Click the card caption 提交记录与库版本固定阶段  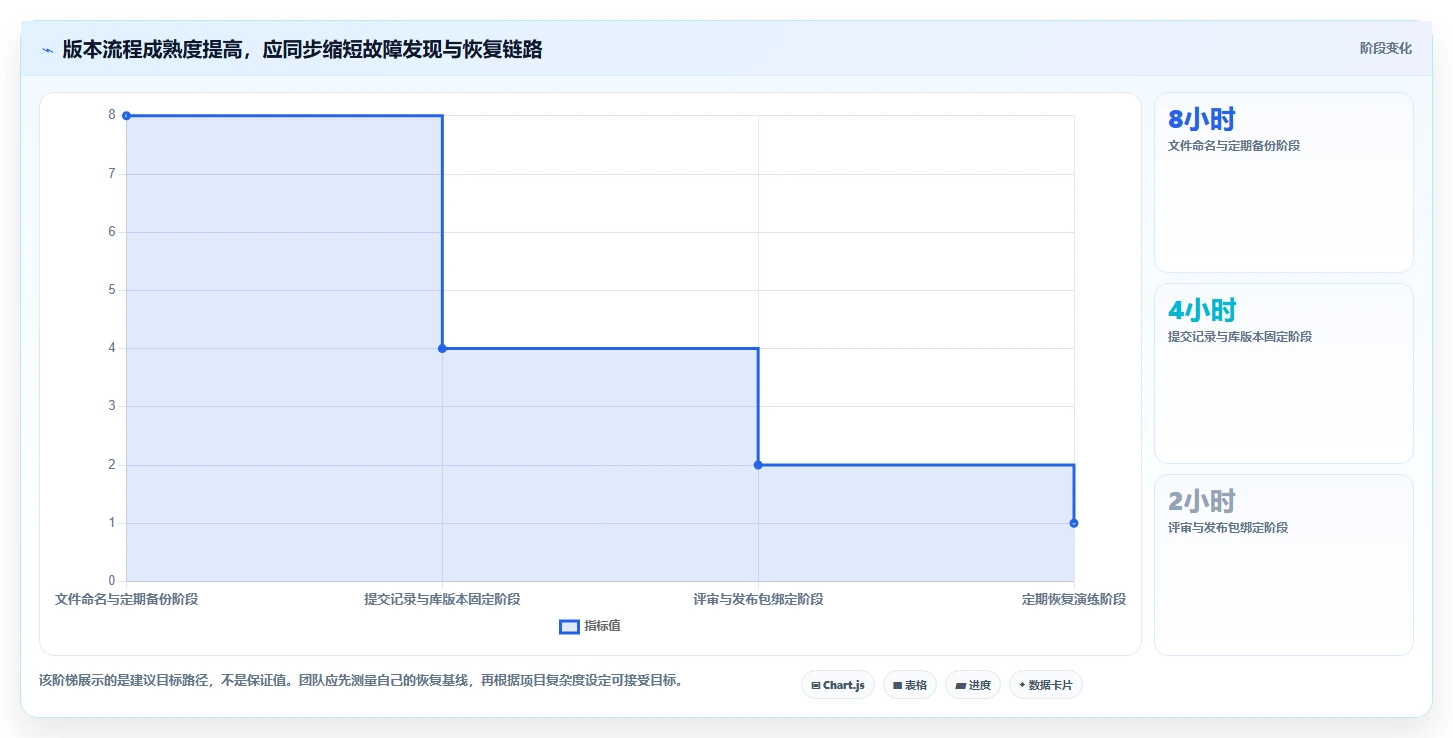pyautogui.click(x=1240, y=337)
